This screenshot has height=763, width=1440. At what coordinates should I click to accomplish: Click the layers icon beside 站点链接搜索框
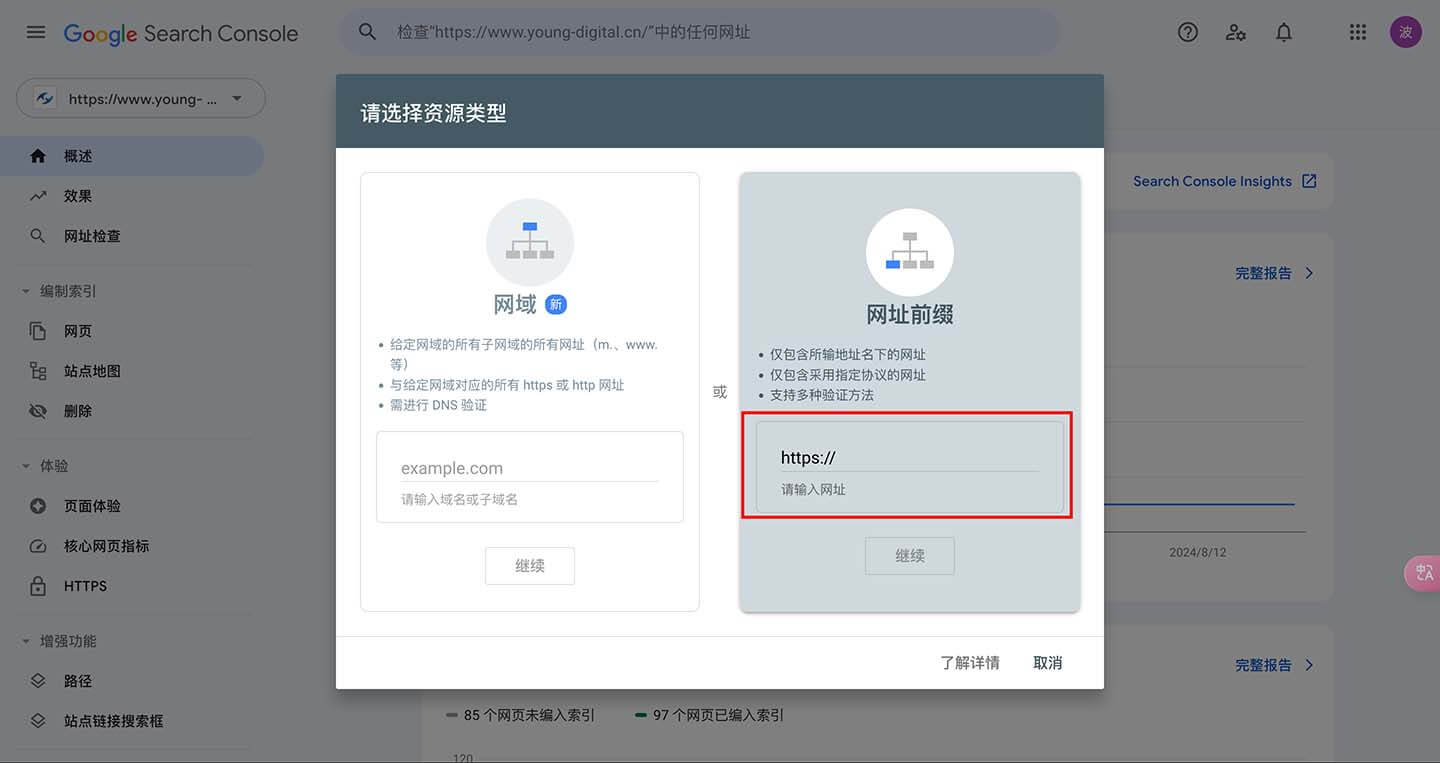point(38,721)
